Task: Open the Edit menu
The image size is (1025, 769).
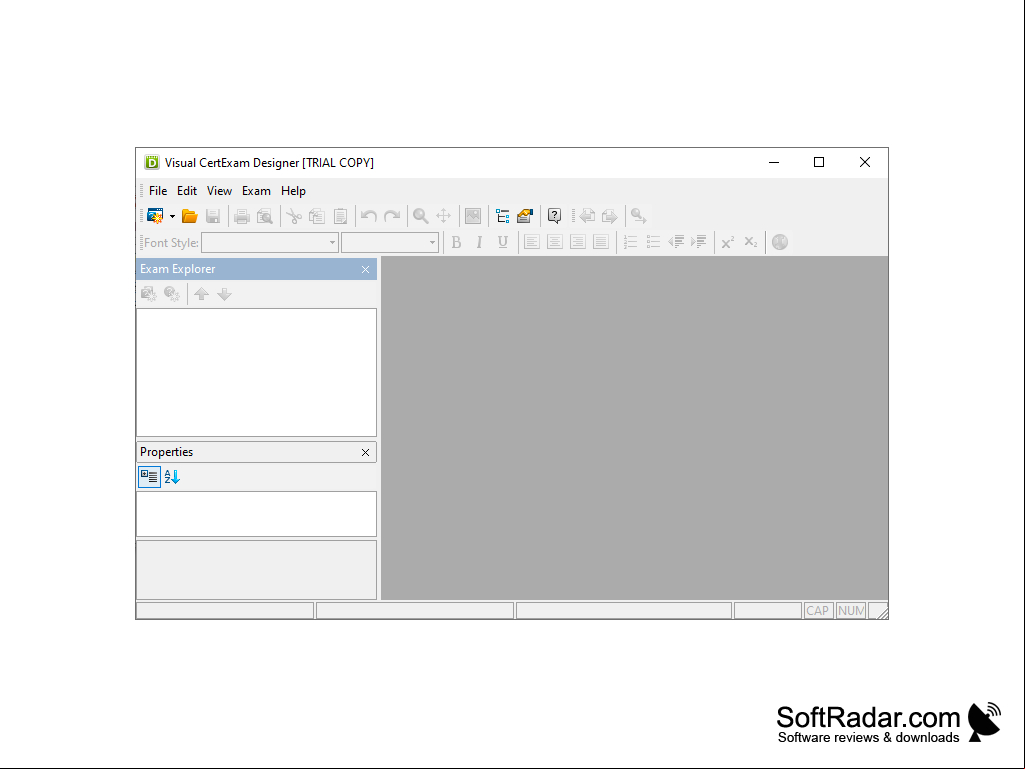Action: (x=187, y=191)
